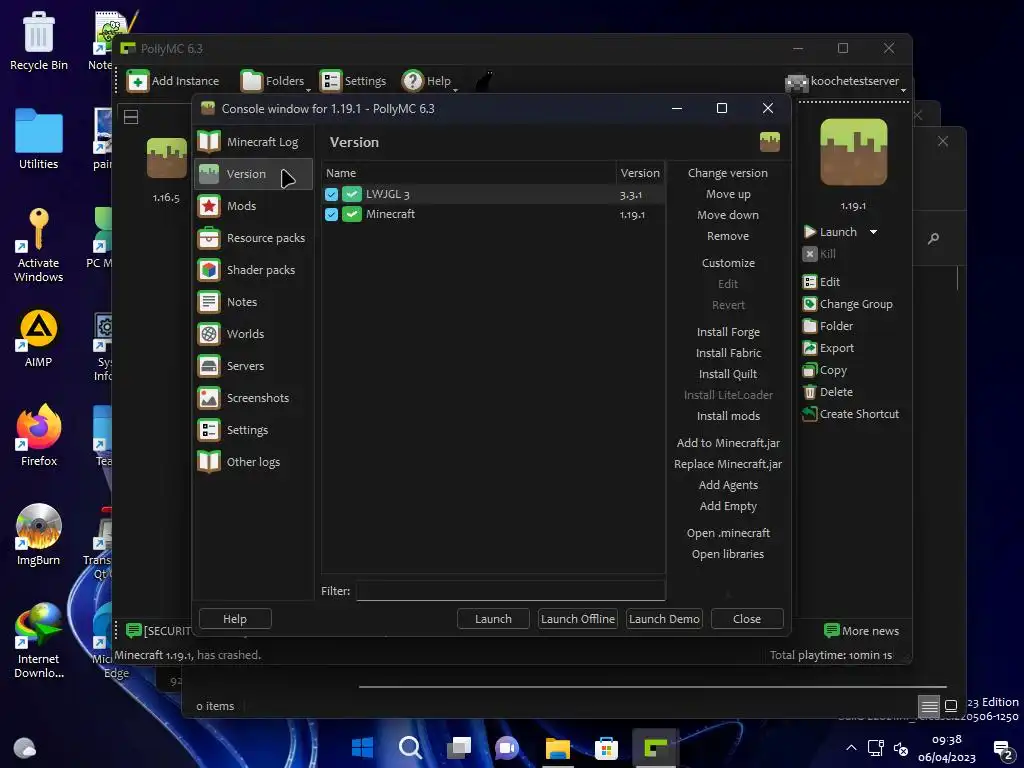Click the Launch button in console window
The height and width of the screenshot is (768, 1024).
[493, 618]
